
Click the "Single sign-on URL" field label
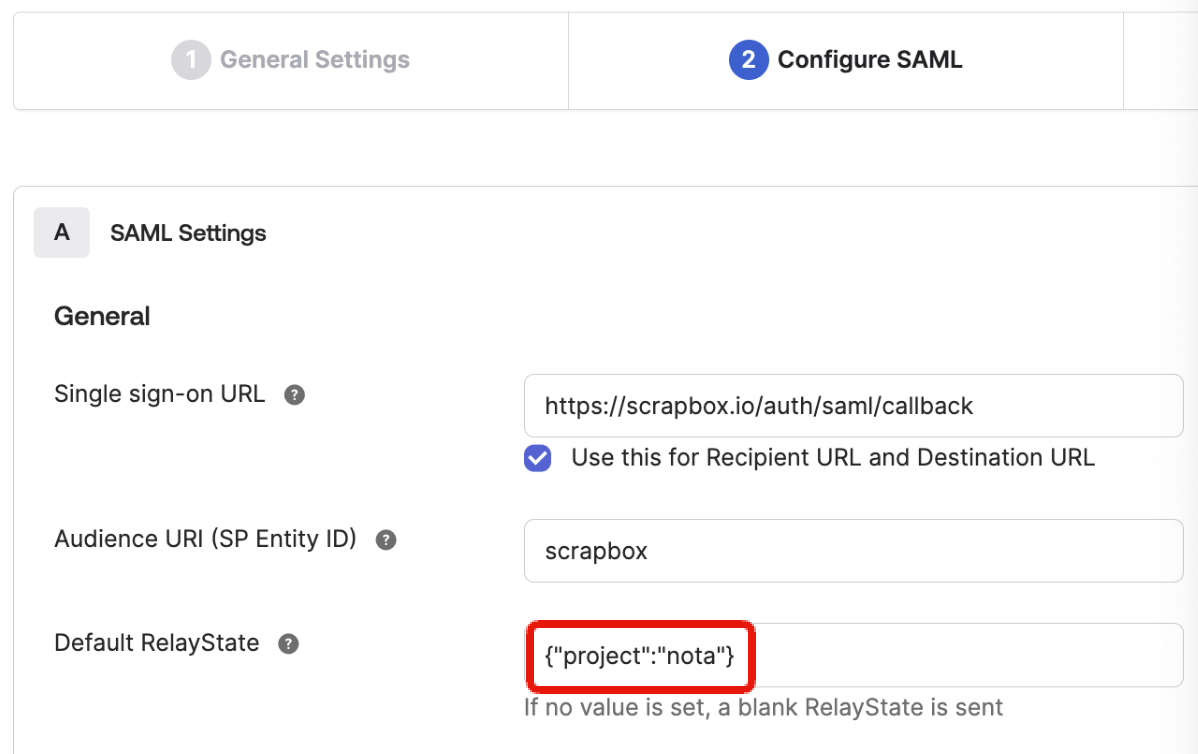(x=159, y=394)
